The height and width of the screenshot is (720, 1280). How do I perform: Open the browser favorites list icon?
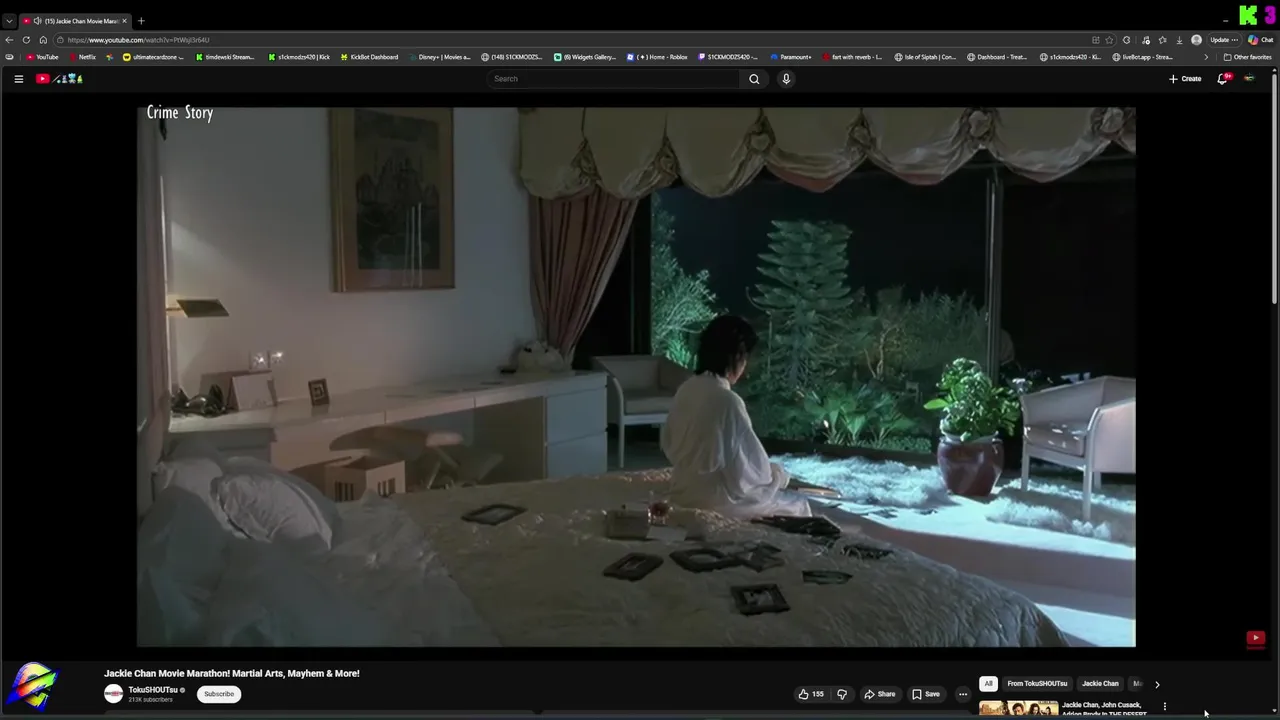(x=1162, y=40)
